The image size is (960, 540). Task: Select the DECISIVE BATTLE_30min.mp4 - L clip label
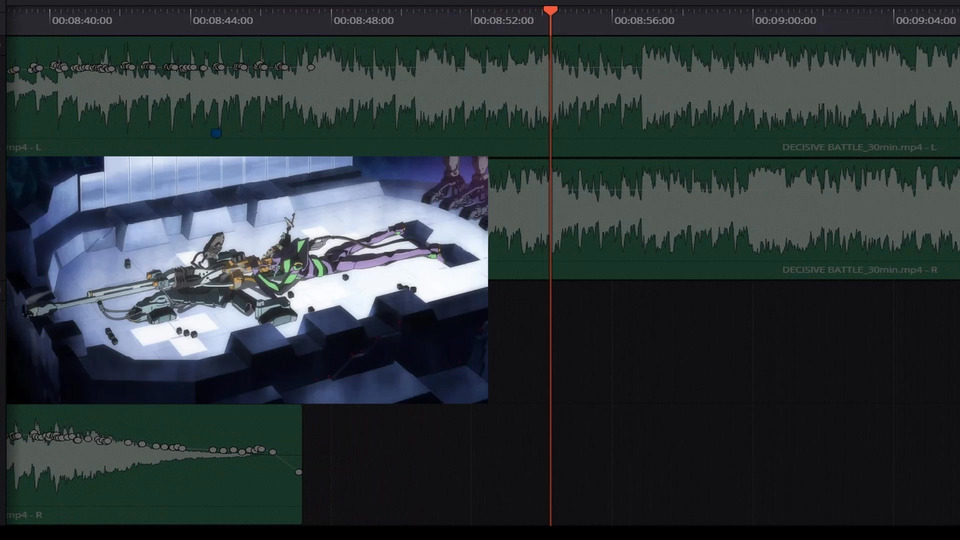859,147
